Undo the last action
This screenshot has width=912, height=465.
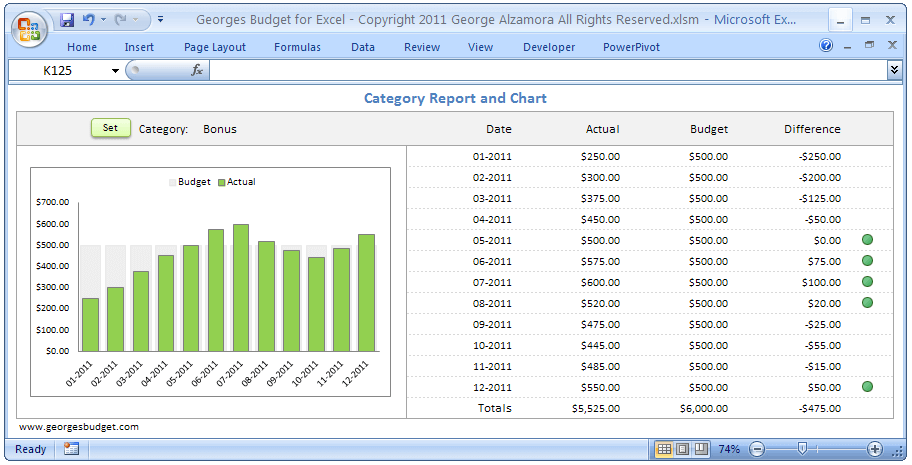(x=88, y=20)
